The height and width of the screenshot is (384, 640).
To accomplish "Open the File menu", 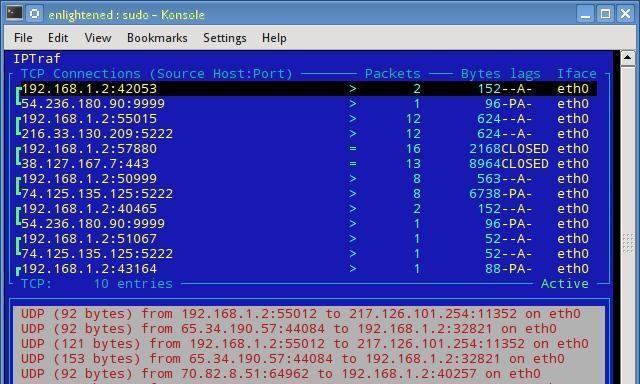I will click(x=23, y=38).
